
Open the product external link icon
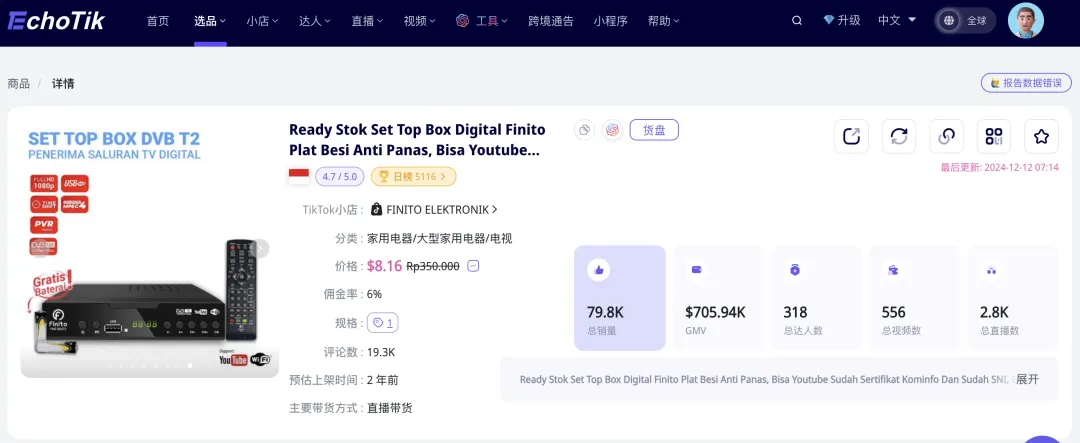tap(851, 137)
